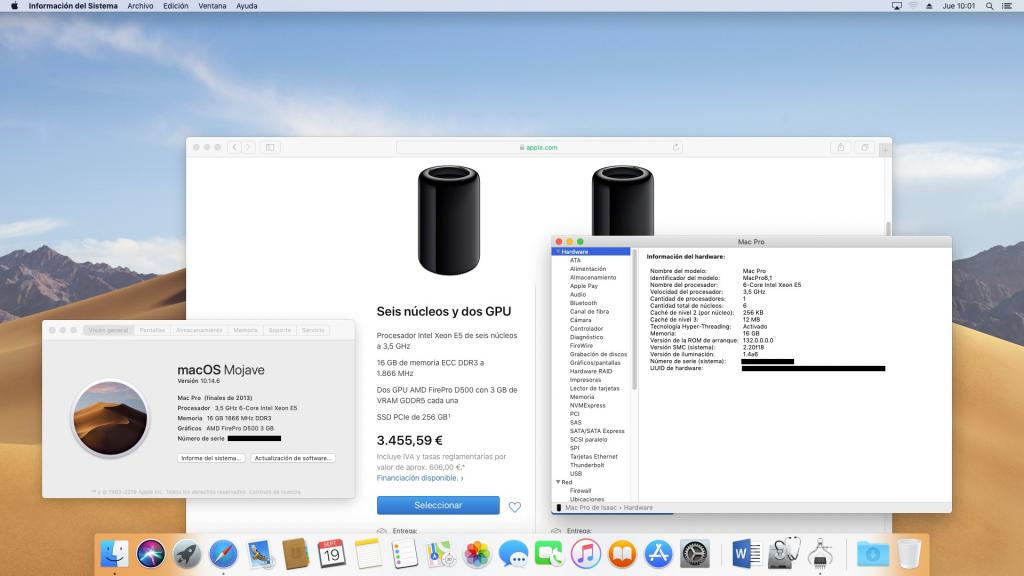Open the Archivo menu
This screenshot has width=1024, height=576.
140,6
